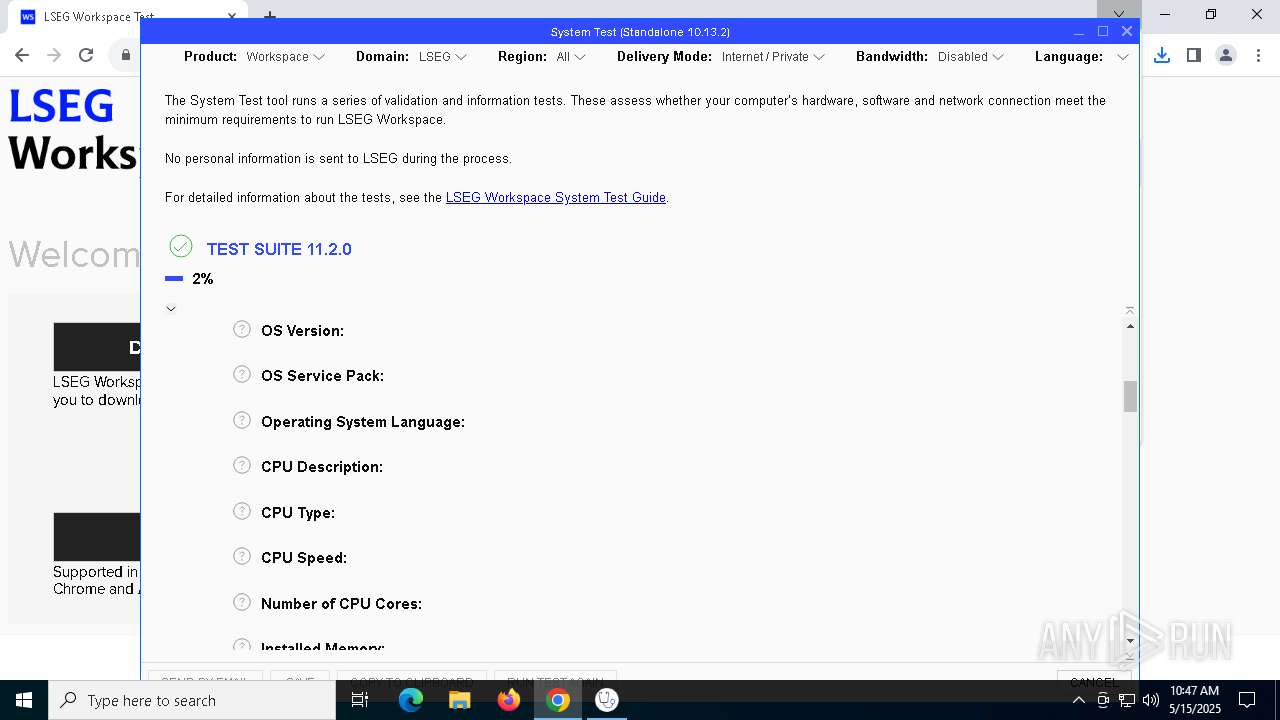Screen dimensions: 1280x720
Task: Open notification center on taskbar
Action: (x=1247, y=700)
